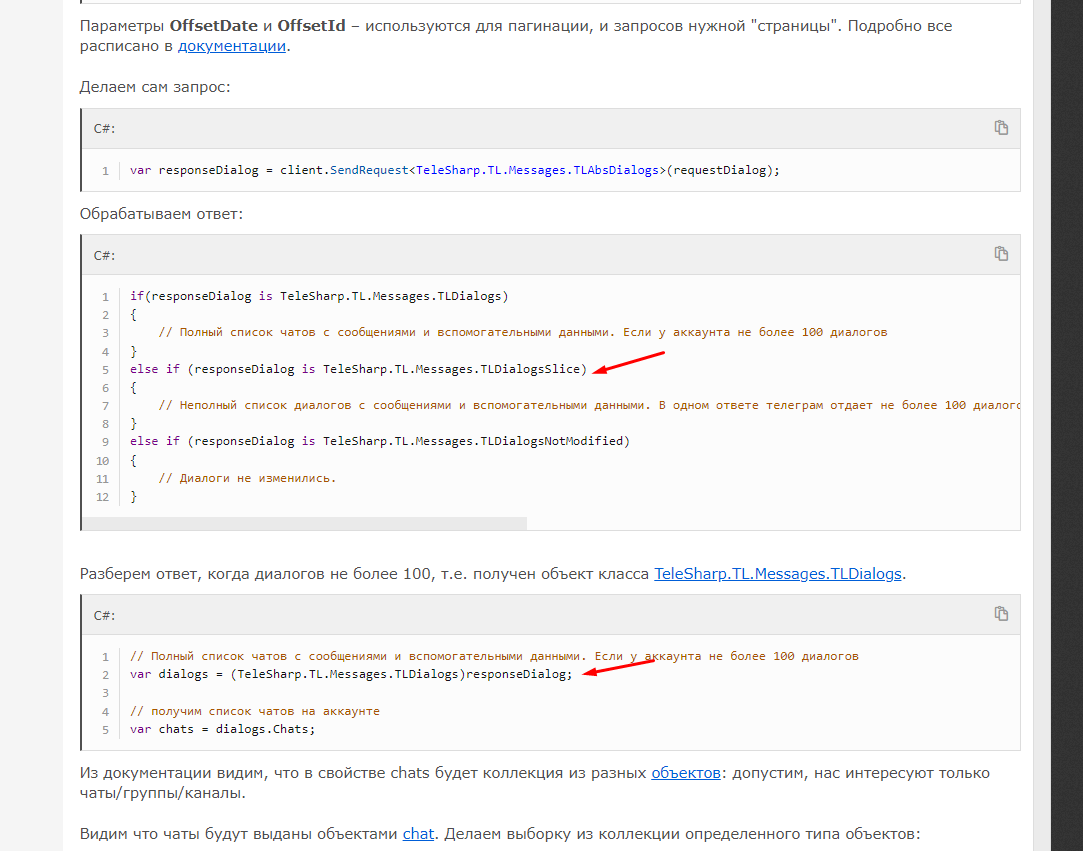This screenshot has width=1083, height=851.
Task: Copy the responseDialog if-else code block
Action: click(1001, 254)
